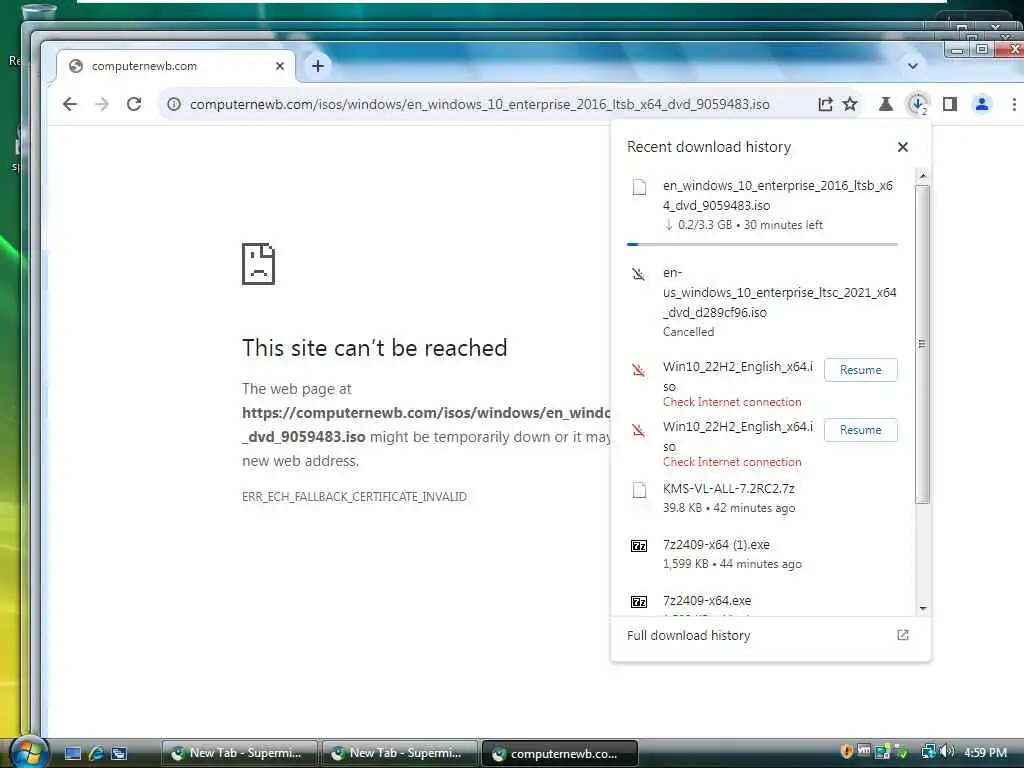Go forward to next page
Screen dimensions: 1024x768
pos(102,104)
